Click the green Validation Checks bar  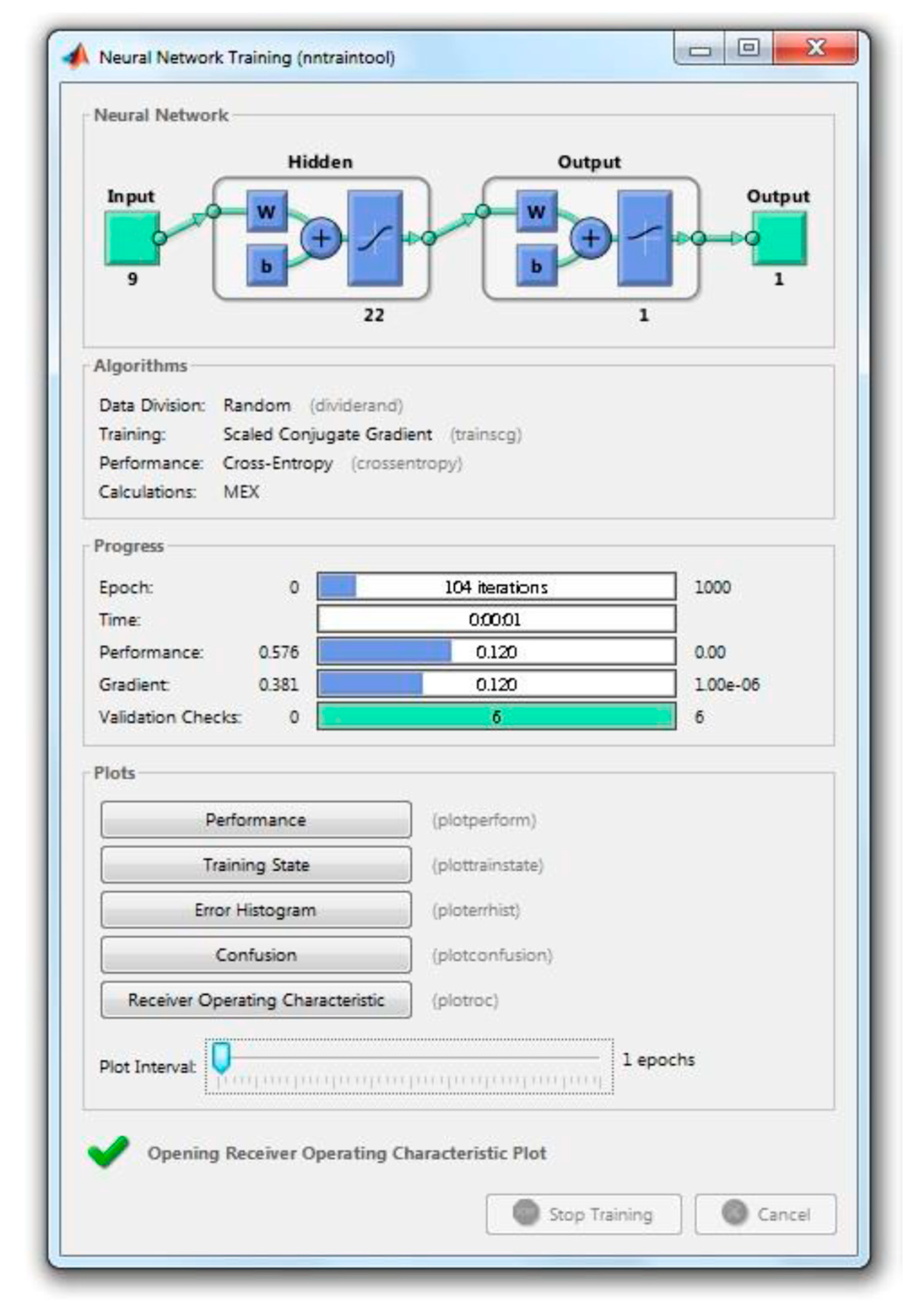pyautogui.click(x=496, y=716)
